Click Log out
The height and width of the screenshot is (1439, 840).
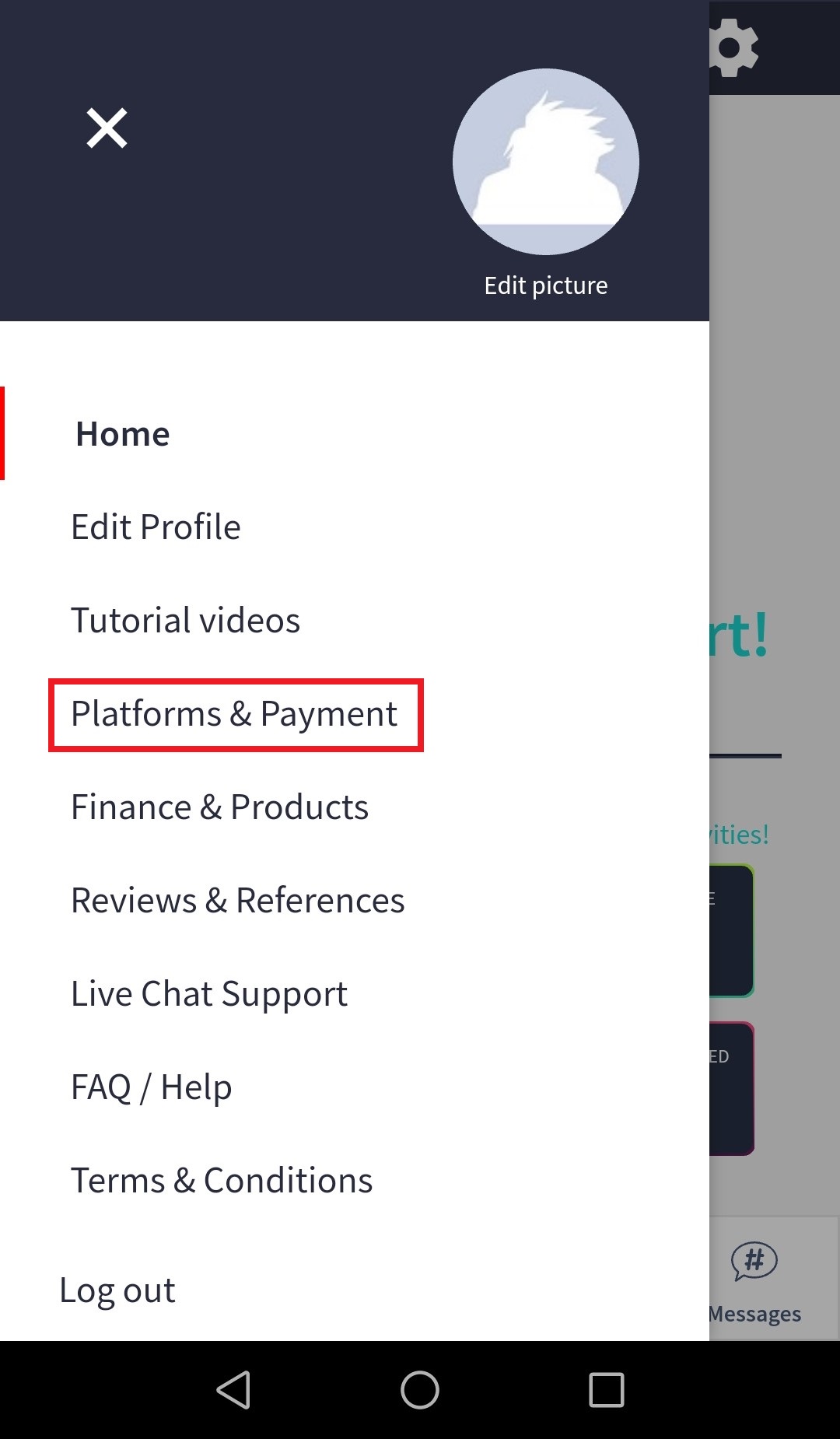117,1290
